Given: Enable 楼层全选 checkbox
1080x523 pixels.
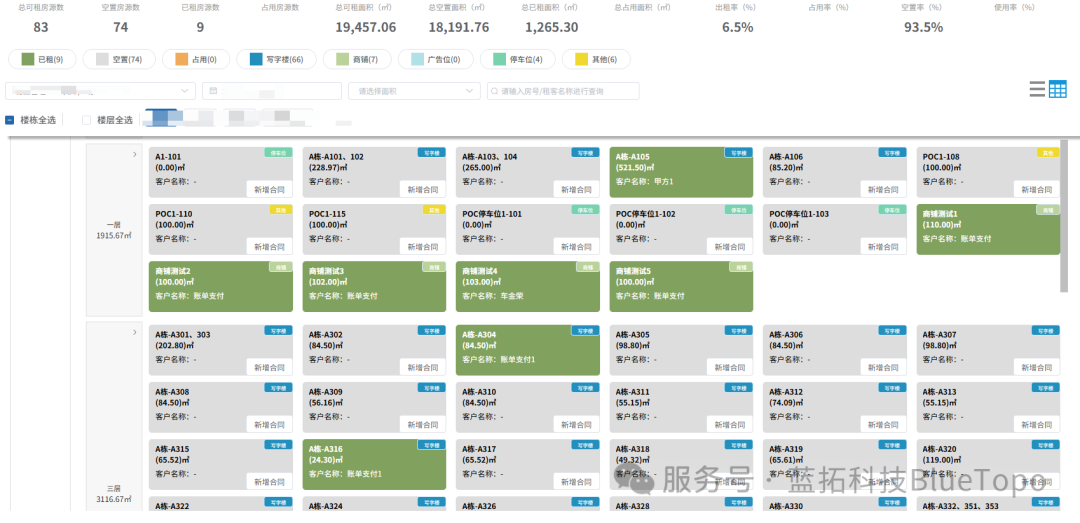Looking at the screenshot, I should (86, 120).
